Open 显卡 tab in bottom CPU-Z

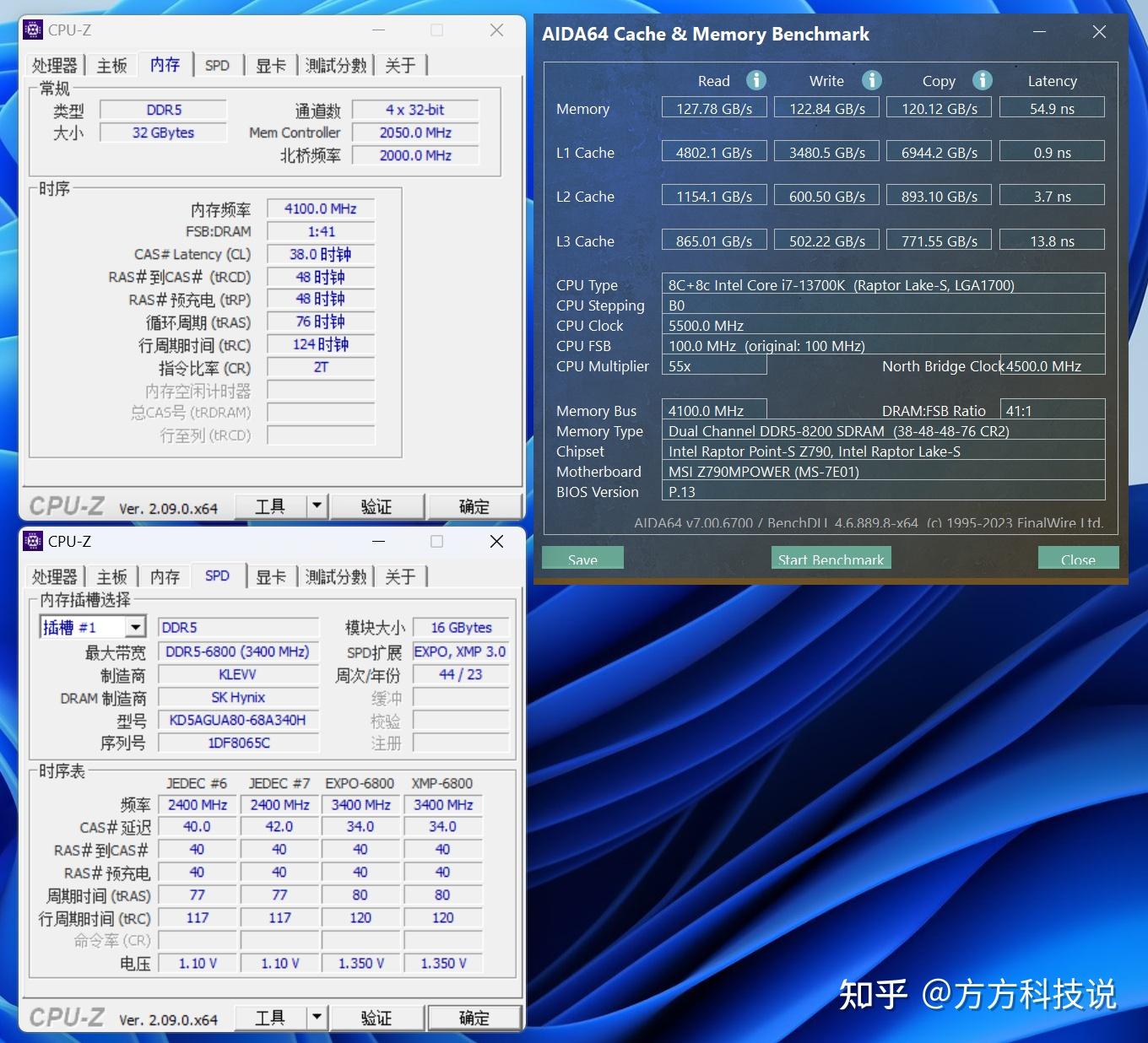[x=271, y=577]
